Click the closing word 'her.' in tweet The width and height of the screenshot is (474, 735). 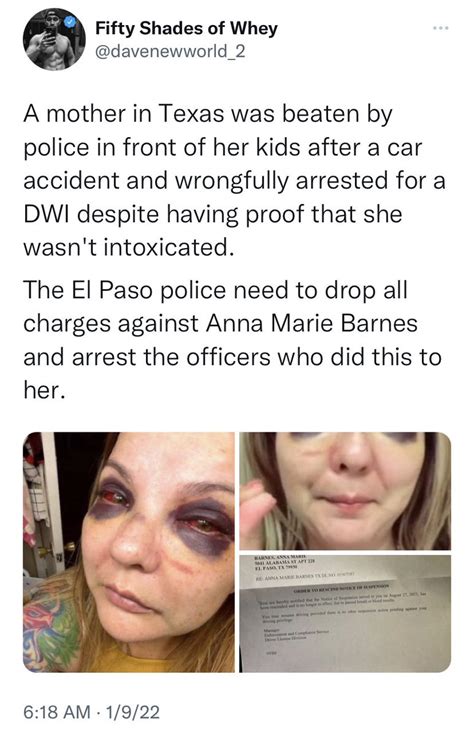(43, 390)
